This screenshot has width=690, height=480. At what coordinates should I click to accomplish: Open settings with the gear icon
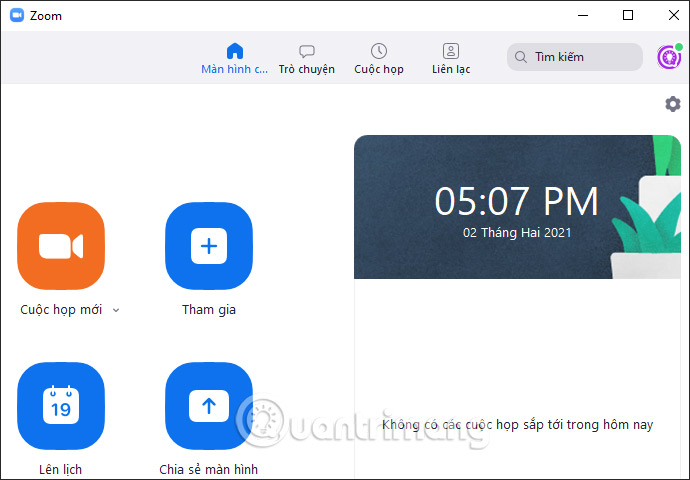pos(673,104)
